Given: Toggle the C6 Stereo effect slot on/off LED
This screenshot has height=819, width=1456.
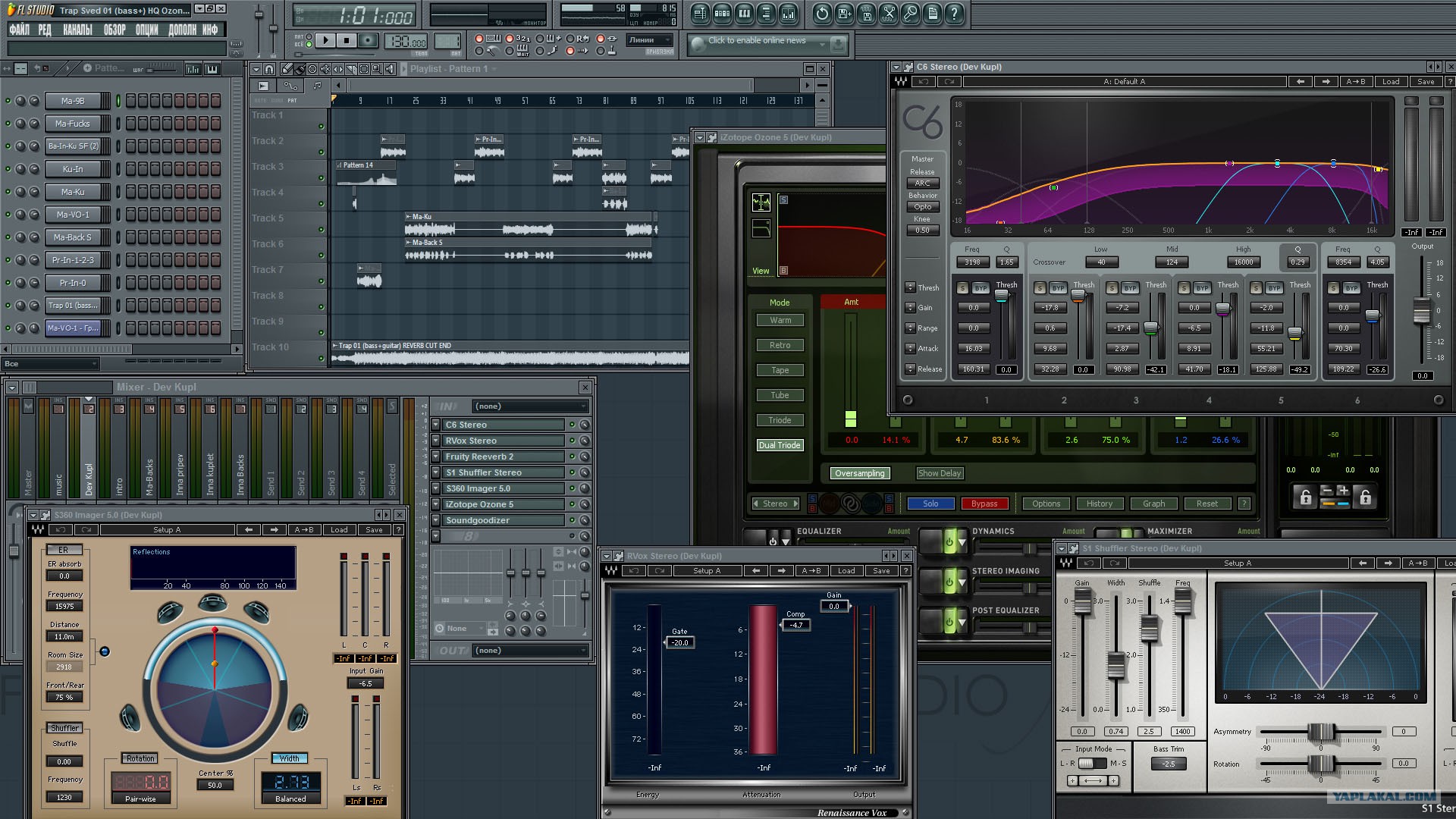Looking at the screenshot, I should [572, 425].
